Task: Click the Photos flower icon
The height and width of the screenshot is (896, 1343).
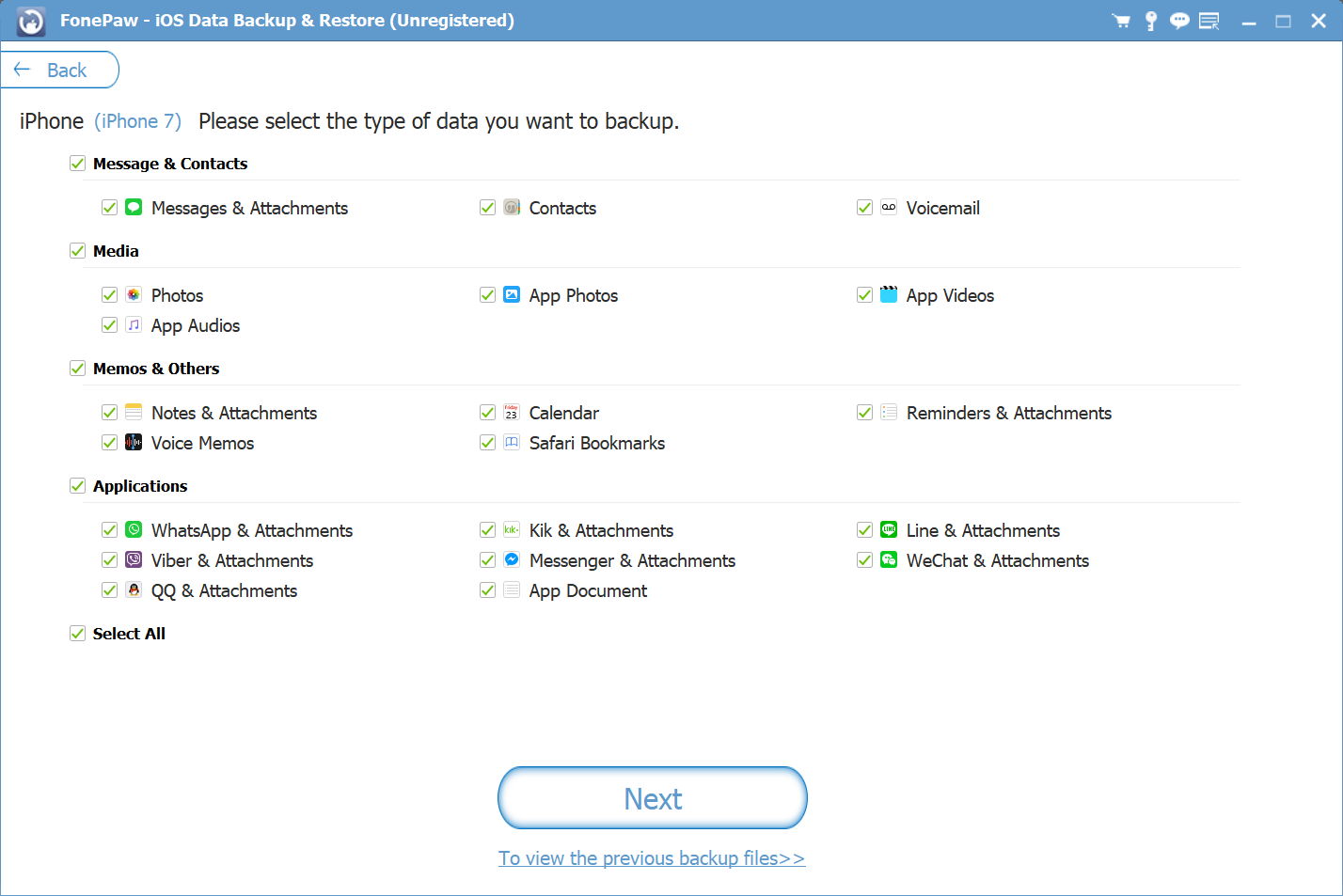Action: [x=134, y=294]
